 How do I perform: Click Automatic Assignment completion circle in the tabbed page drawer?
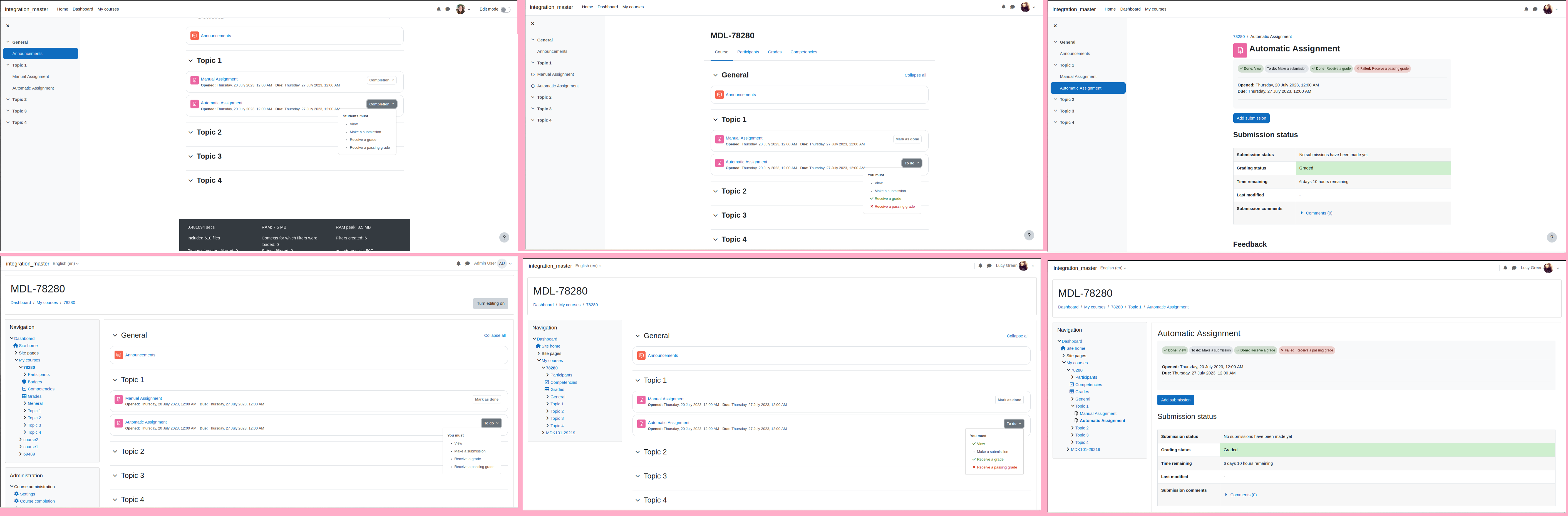(x=533, y=86)
